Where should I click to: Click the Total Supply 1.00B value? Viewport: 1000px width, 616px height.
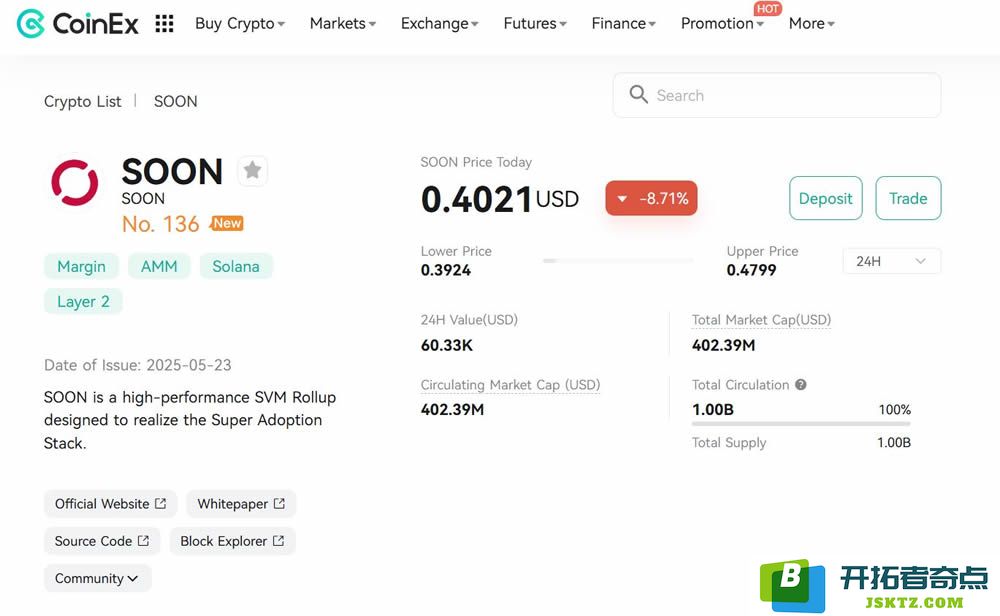point(894,443)
